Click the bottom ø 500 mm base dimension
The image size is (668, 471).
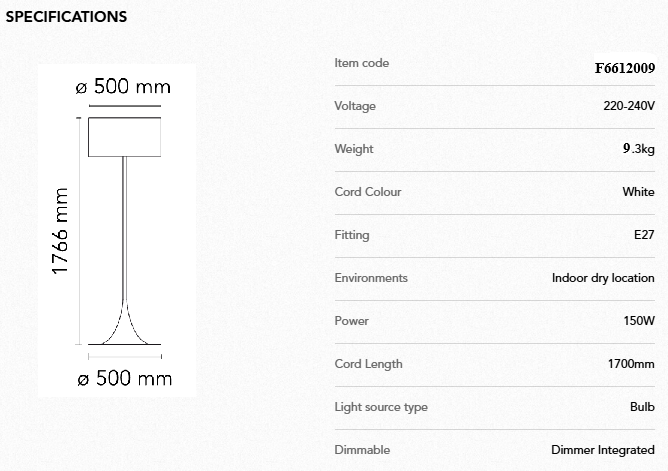click(124, 379)
